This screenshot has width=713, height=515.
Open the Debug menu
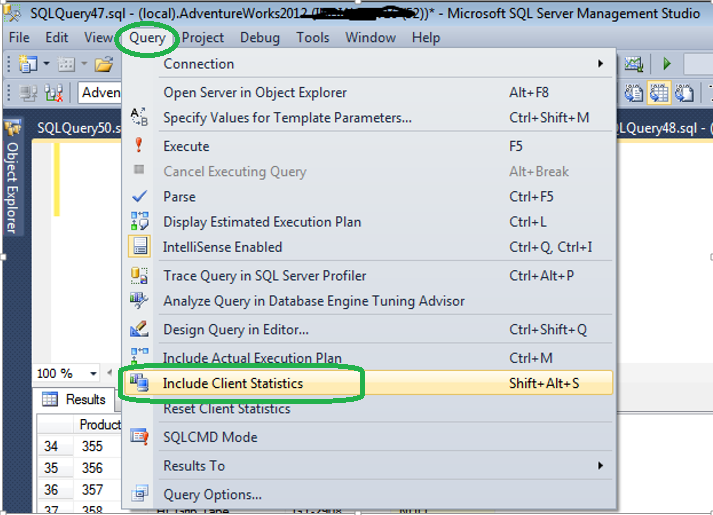[x=260, y=37]
